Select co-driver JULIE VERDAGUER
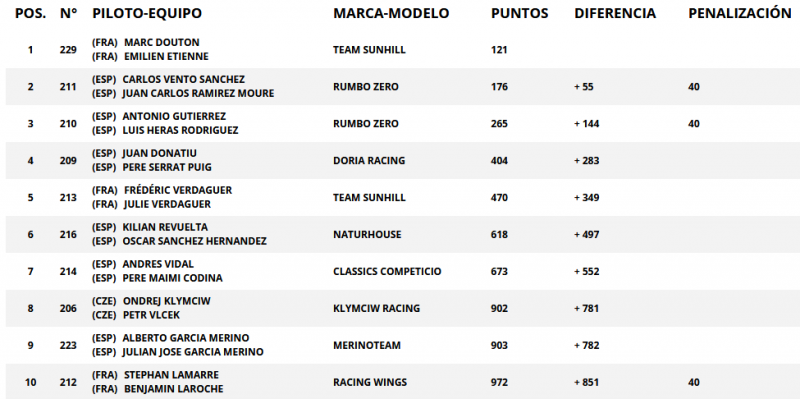The image size is (800, 399). point(167,204)
